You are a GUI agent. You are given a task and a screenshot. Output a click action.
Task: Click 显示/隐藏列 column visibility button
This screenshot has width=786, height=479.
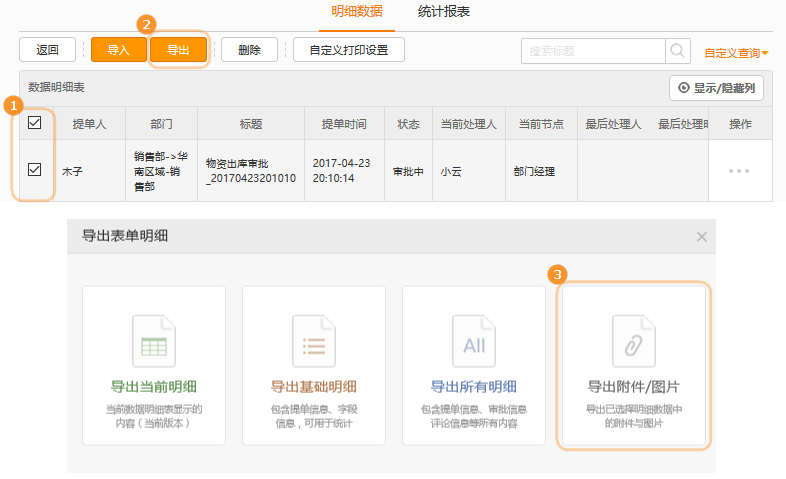tap(716, 88)
